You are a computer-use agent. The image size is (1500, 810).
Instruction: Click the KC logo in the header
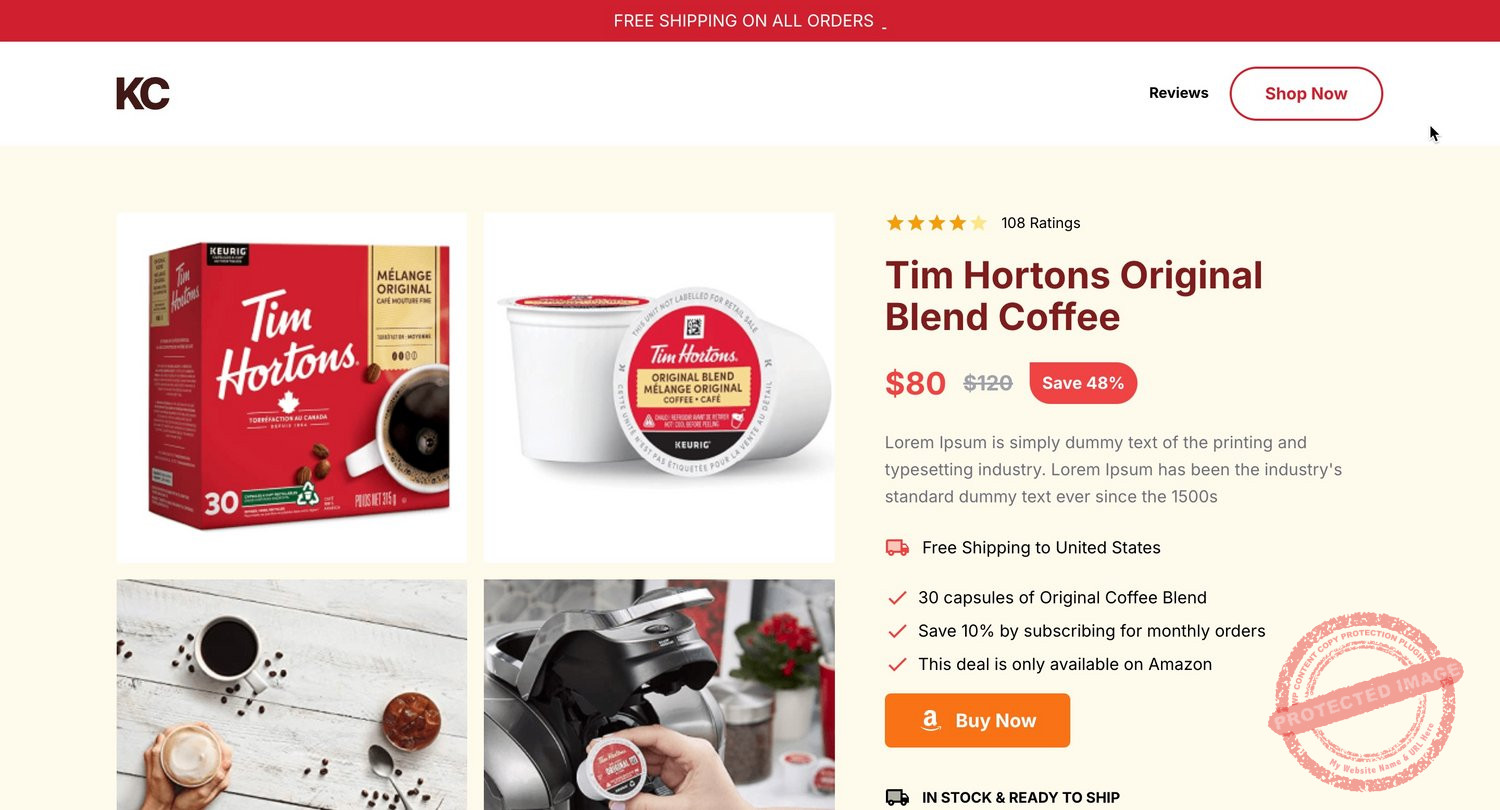point(143,93)
